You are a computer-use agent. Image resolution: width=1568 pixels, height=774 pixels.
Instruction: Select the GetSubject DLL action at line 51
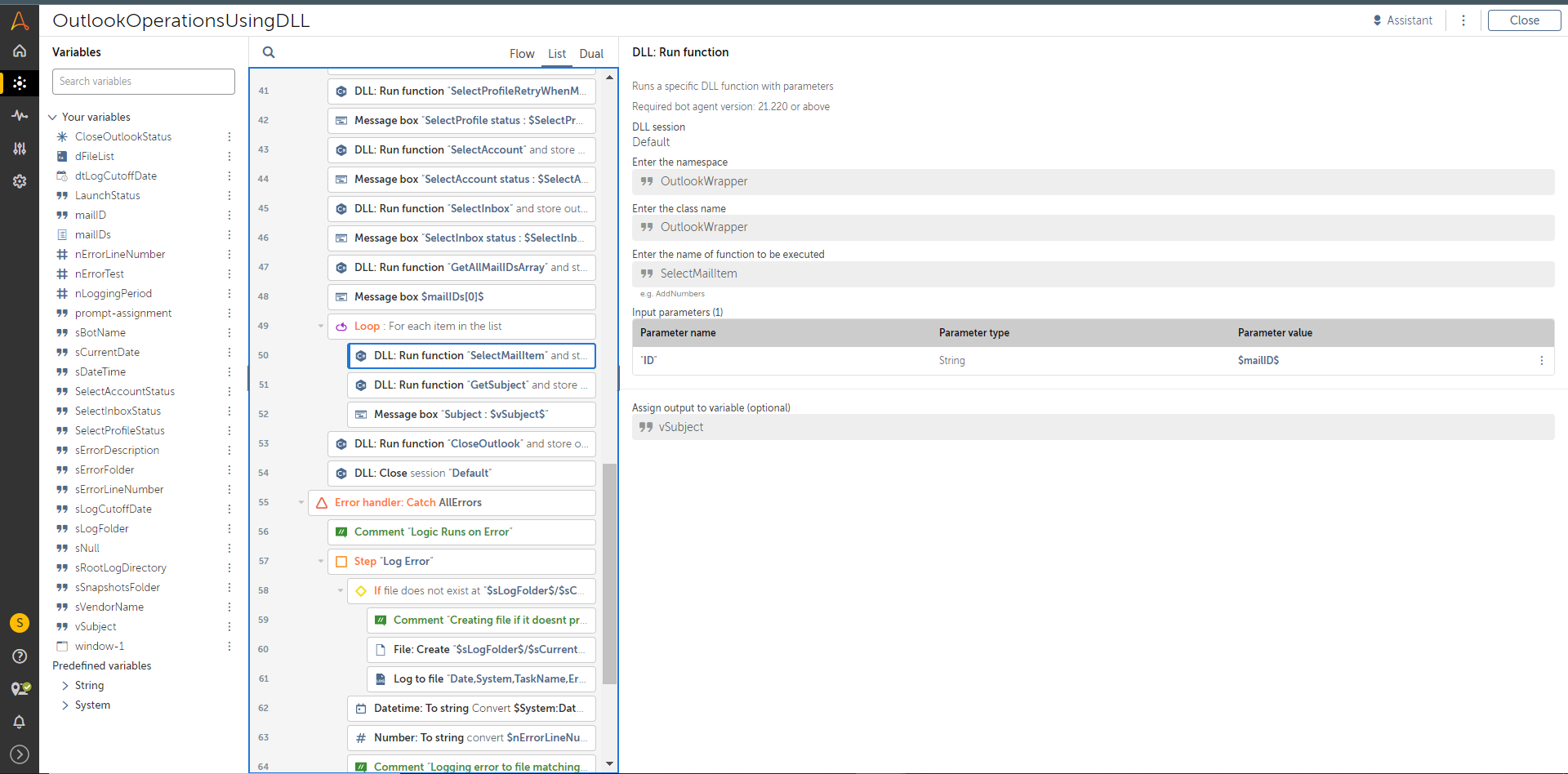[471, 385]
